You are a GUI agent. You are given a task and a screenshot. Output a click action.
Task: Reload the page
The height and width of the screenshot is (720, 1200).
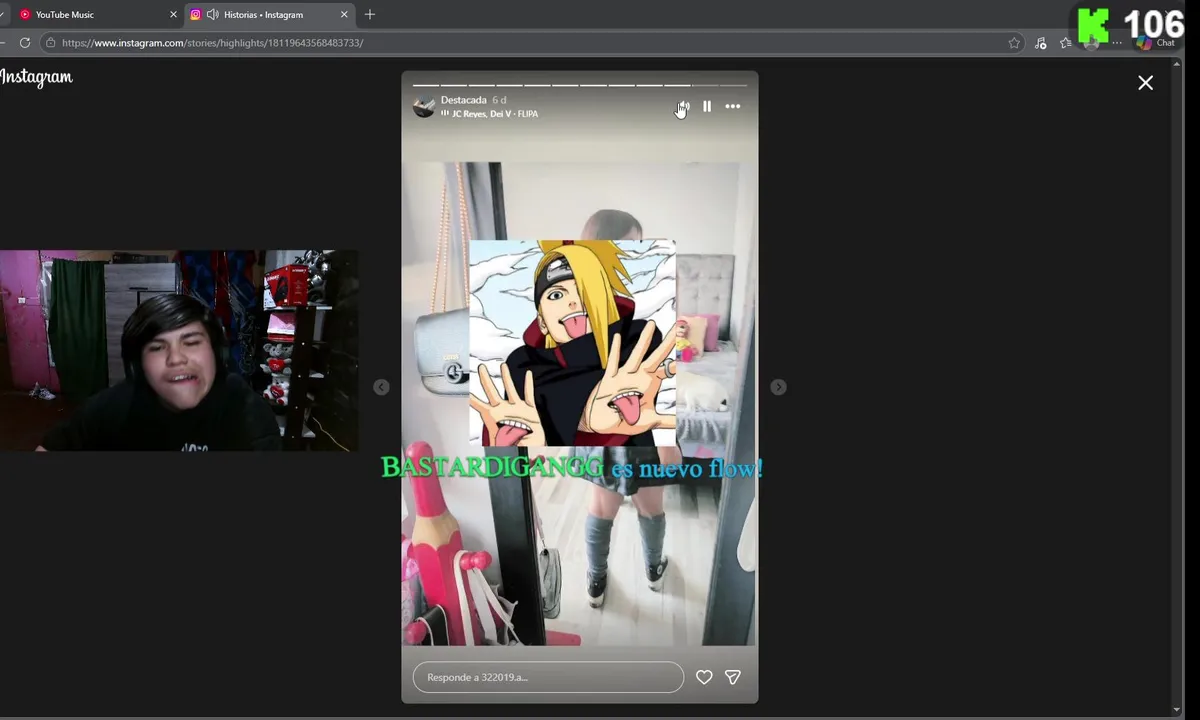25,43
